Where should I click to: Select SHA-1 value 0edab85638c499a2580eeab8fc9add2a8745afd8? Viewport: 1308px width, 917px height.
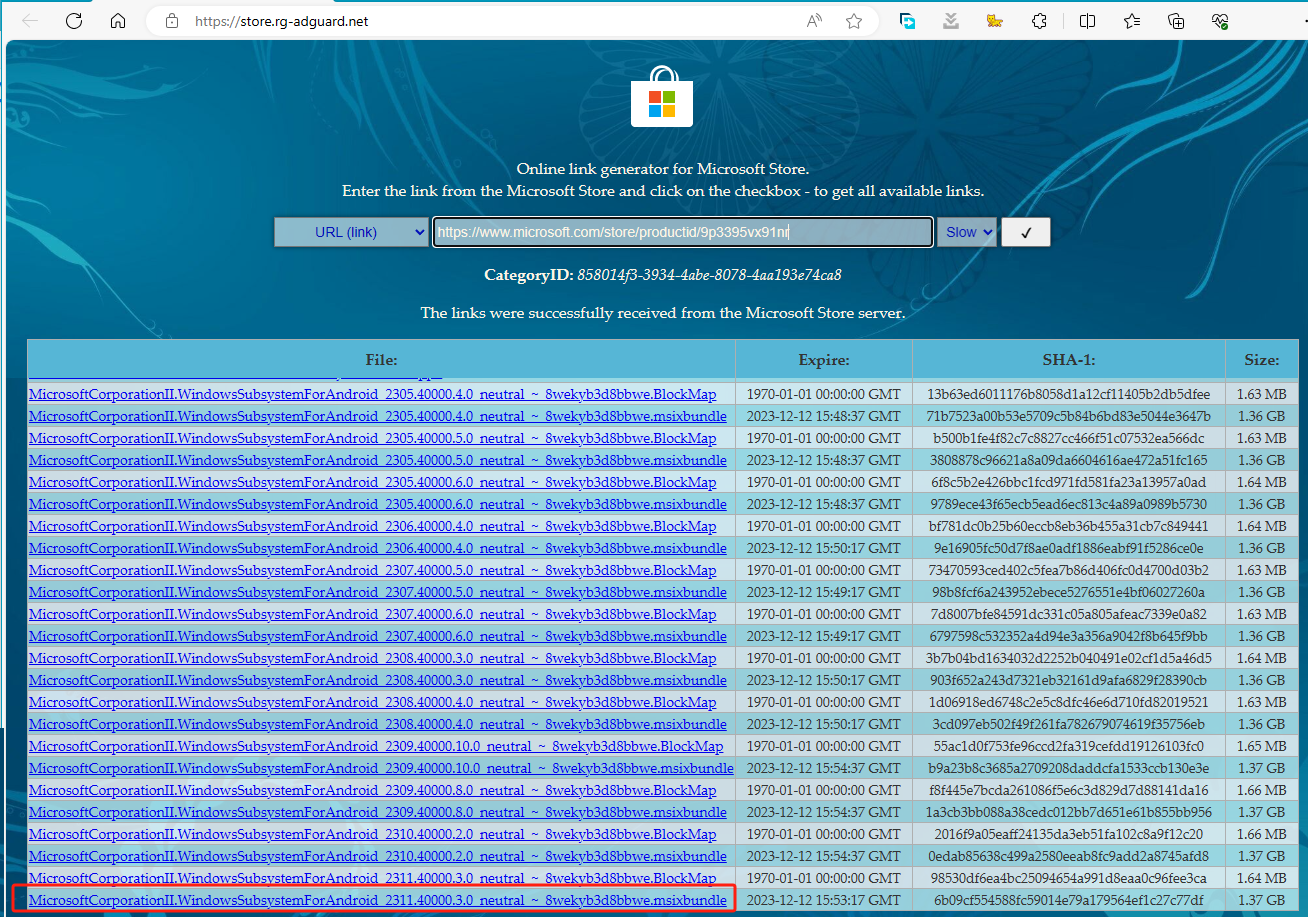1069,856
